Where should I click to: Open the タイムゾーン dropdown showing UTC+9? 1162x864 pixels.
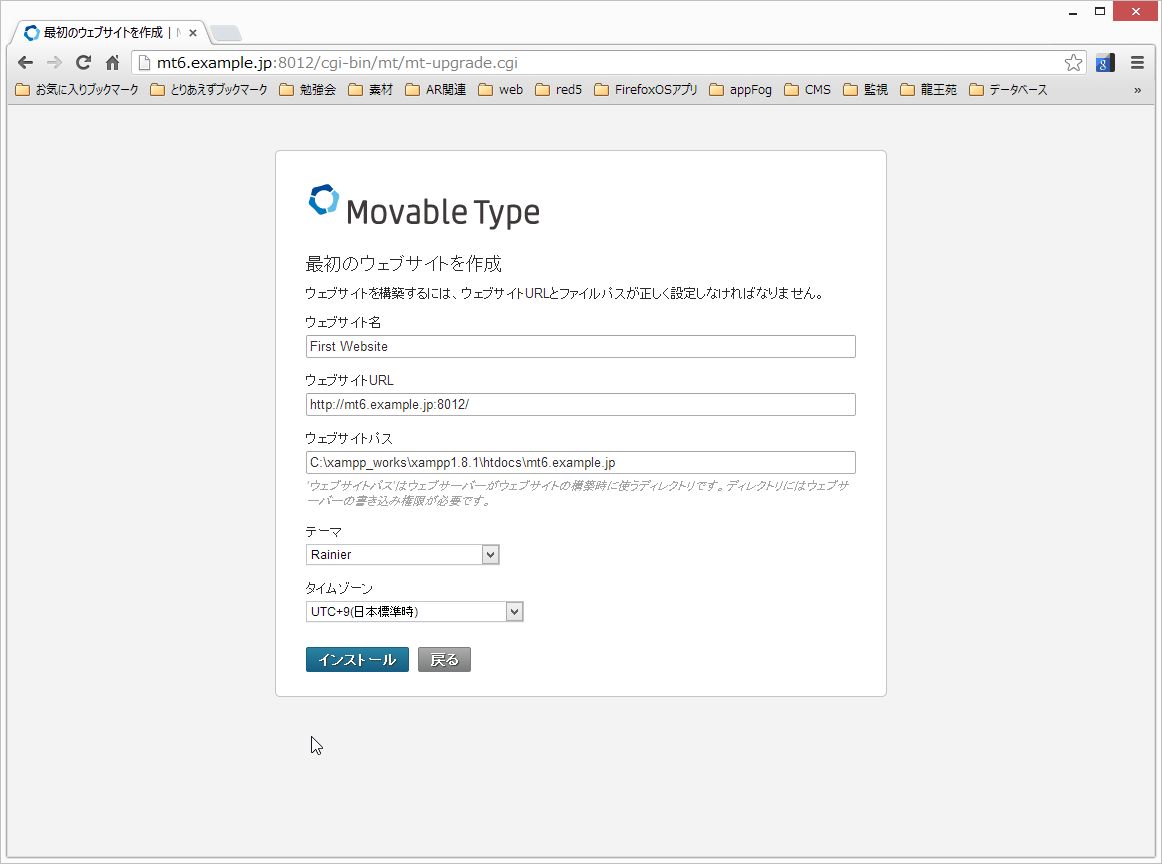click(414, 611)
